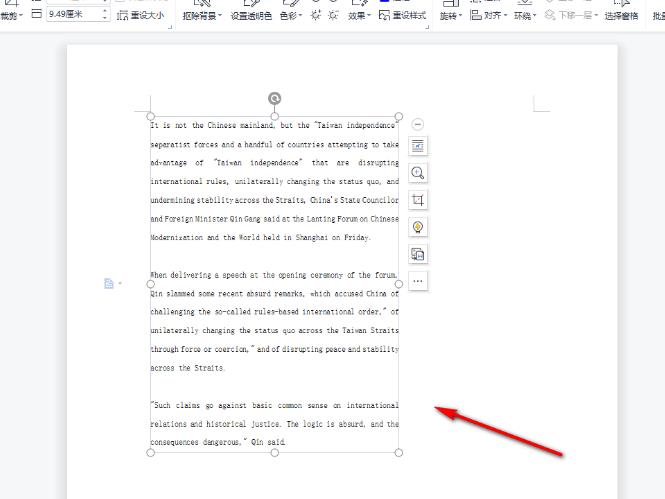Click the crop icon in floating toolbar

click(x=418, y=200)
